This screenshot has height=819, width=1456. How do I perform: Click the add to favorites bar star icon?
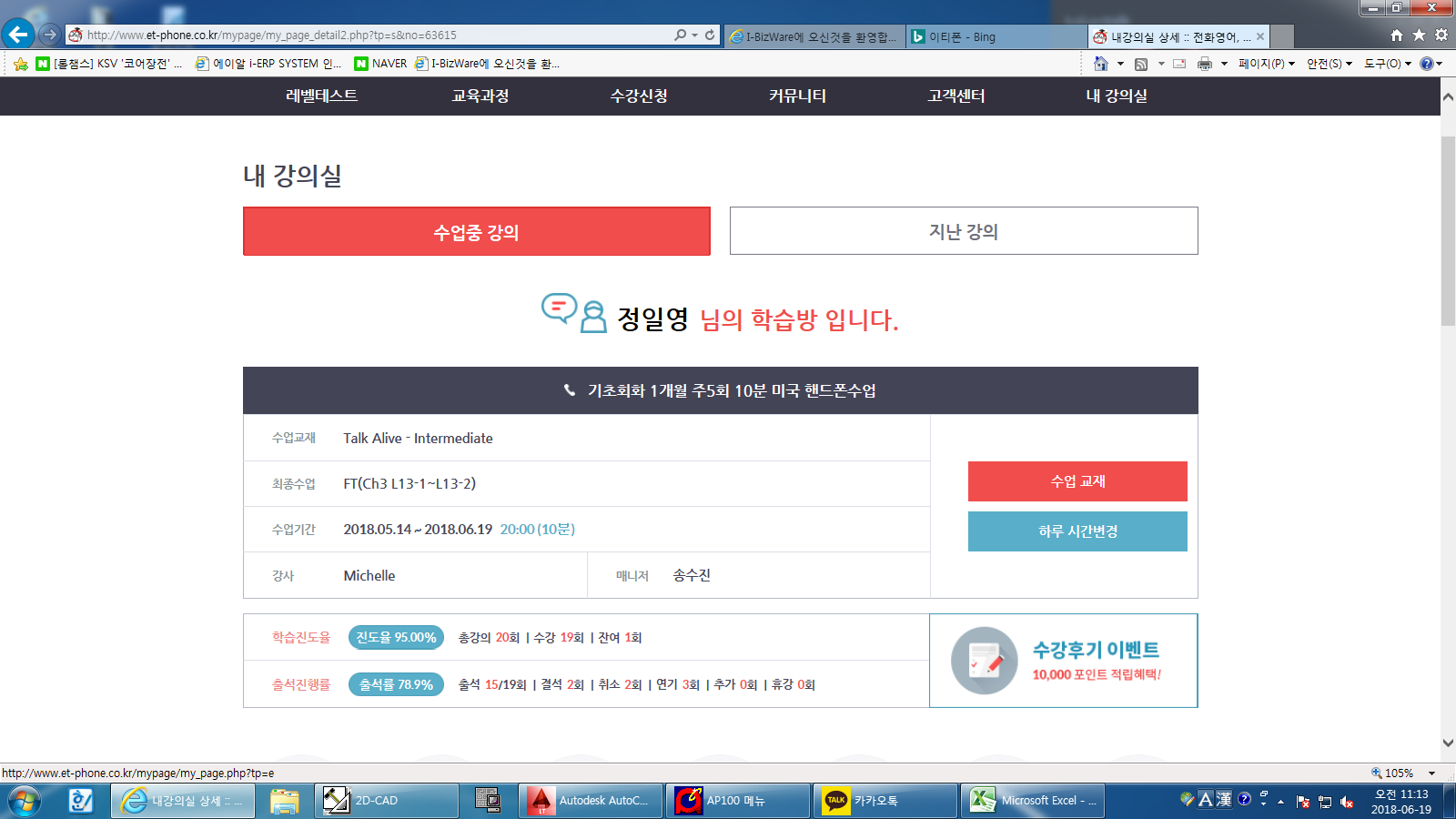pyautogui.click(x=21, y=64)
